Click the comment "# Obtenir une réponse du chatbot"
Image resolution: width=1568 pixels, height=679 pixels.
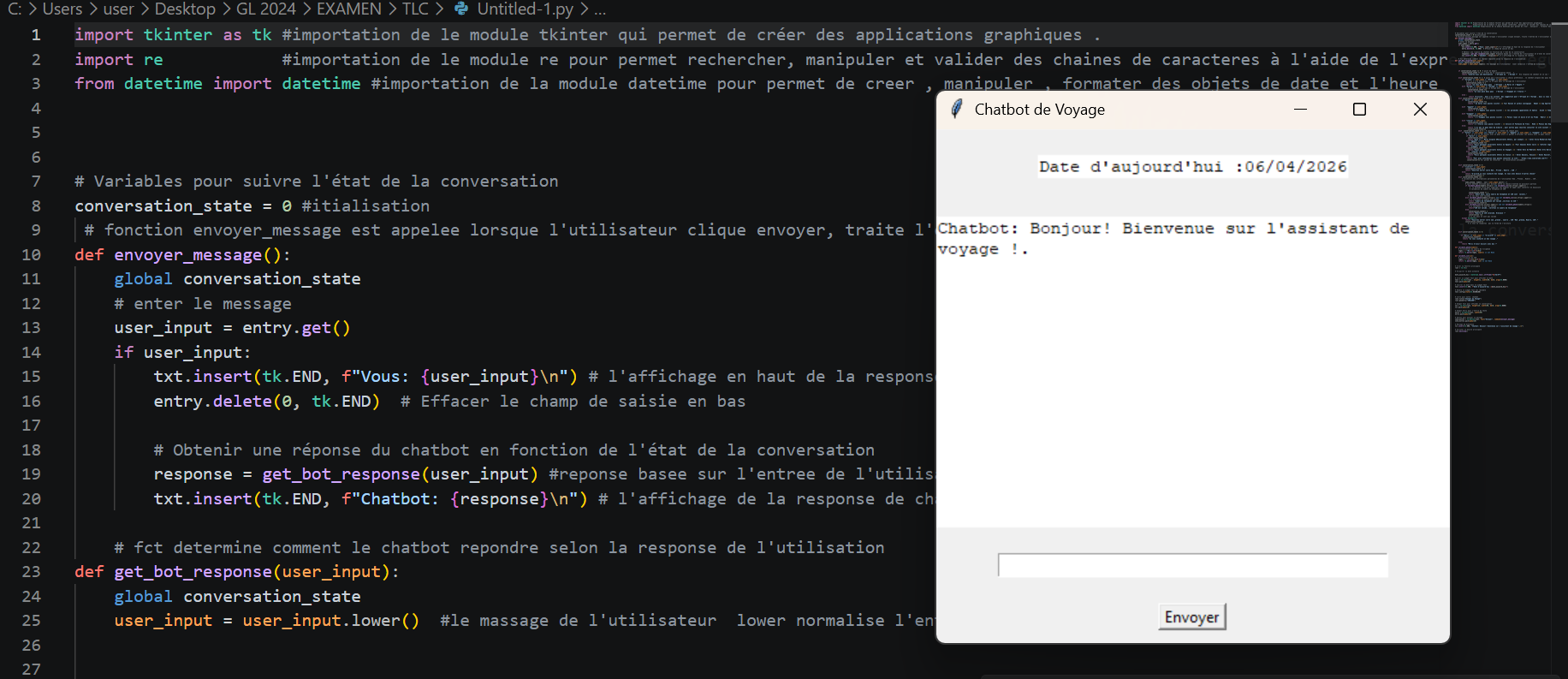pyautogui.click(x=514, y=450)
